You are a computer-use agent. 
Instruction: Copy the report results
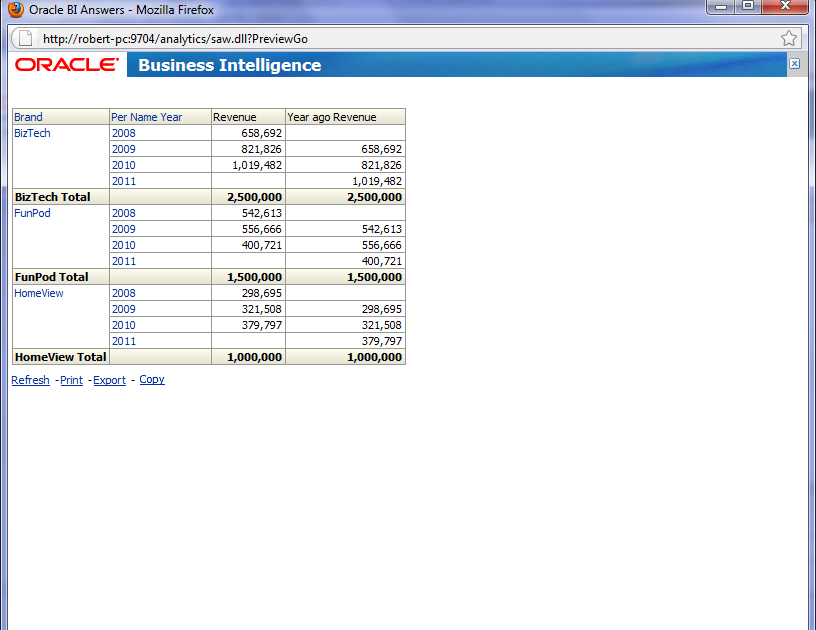coord(151,379)
